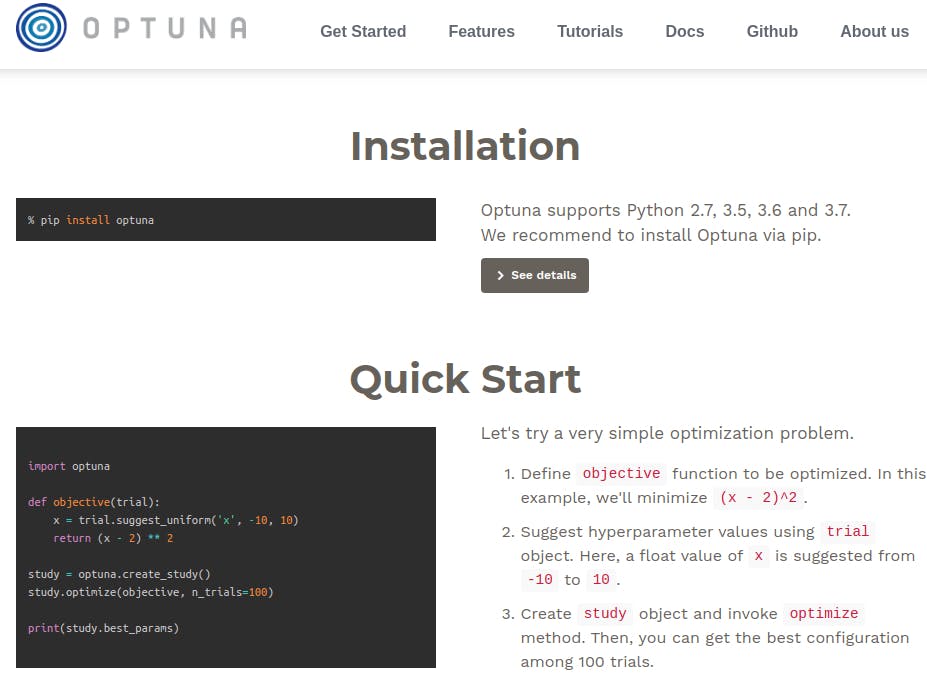Click the 'import optuna' line in code
The width and height of the screenshot is (927, 682).
69,466
